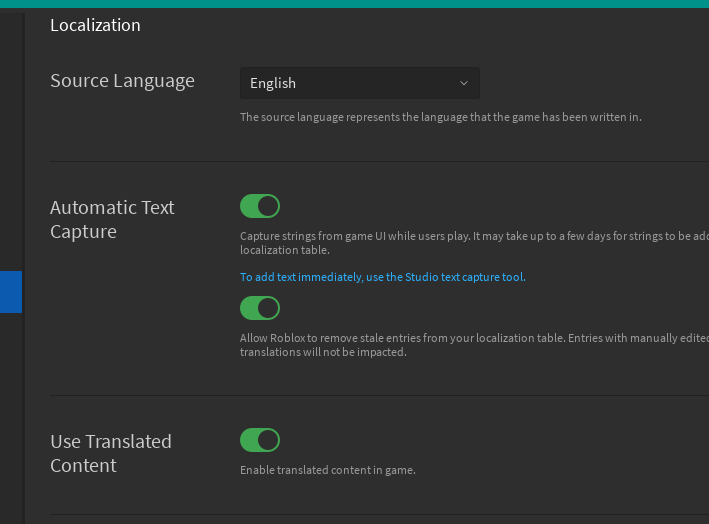This screenshot has height=524, width=709.
Task: Click the Use Translated Content label
Action: (111, 453)
